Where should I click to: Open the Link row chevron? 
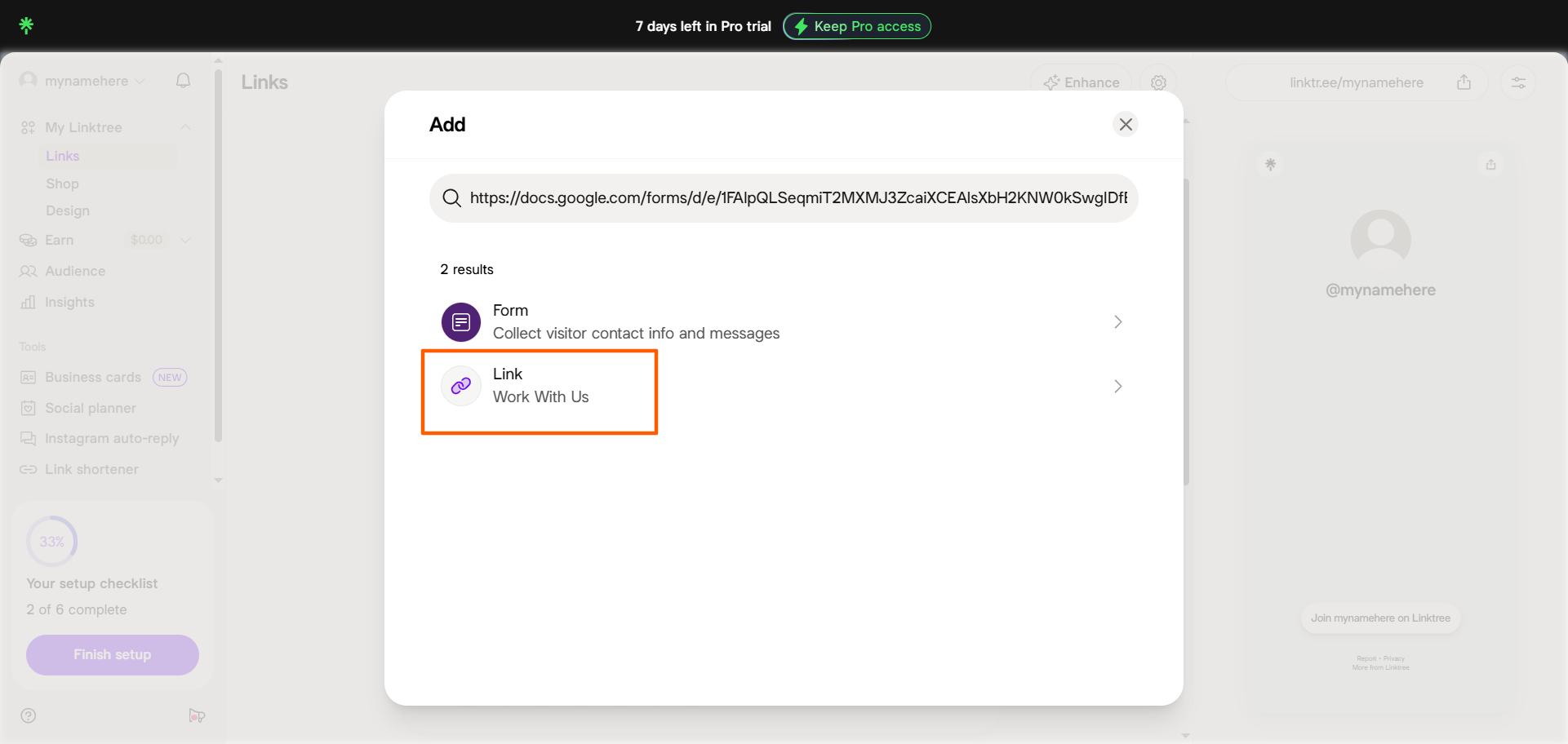1118,386
